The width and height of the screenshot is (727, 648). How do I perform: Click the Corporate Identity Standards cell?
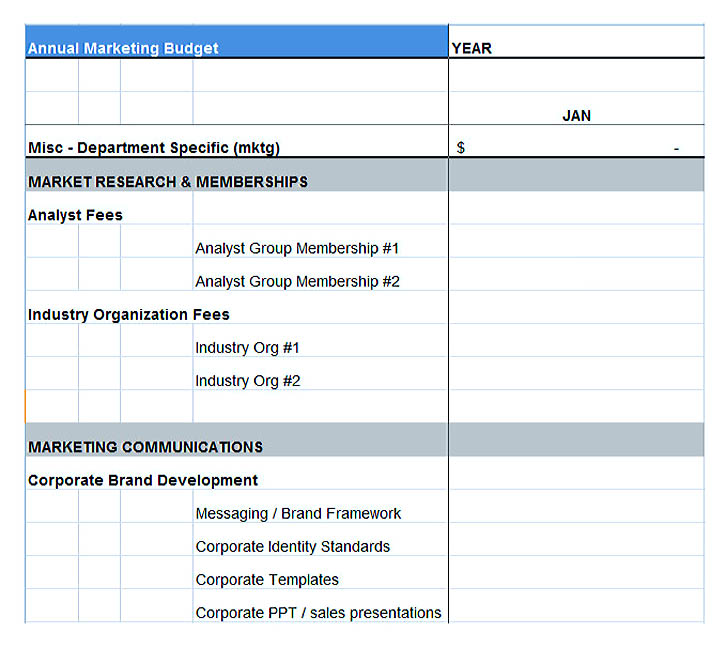coord(320,540)
